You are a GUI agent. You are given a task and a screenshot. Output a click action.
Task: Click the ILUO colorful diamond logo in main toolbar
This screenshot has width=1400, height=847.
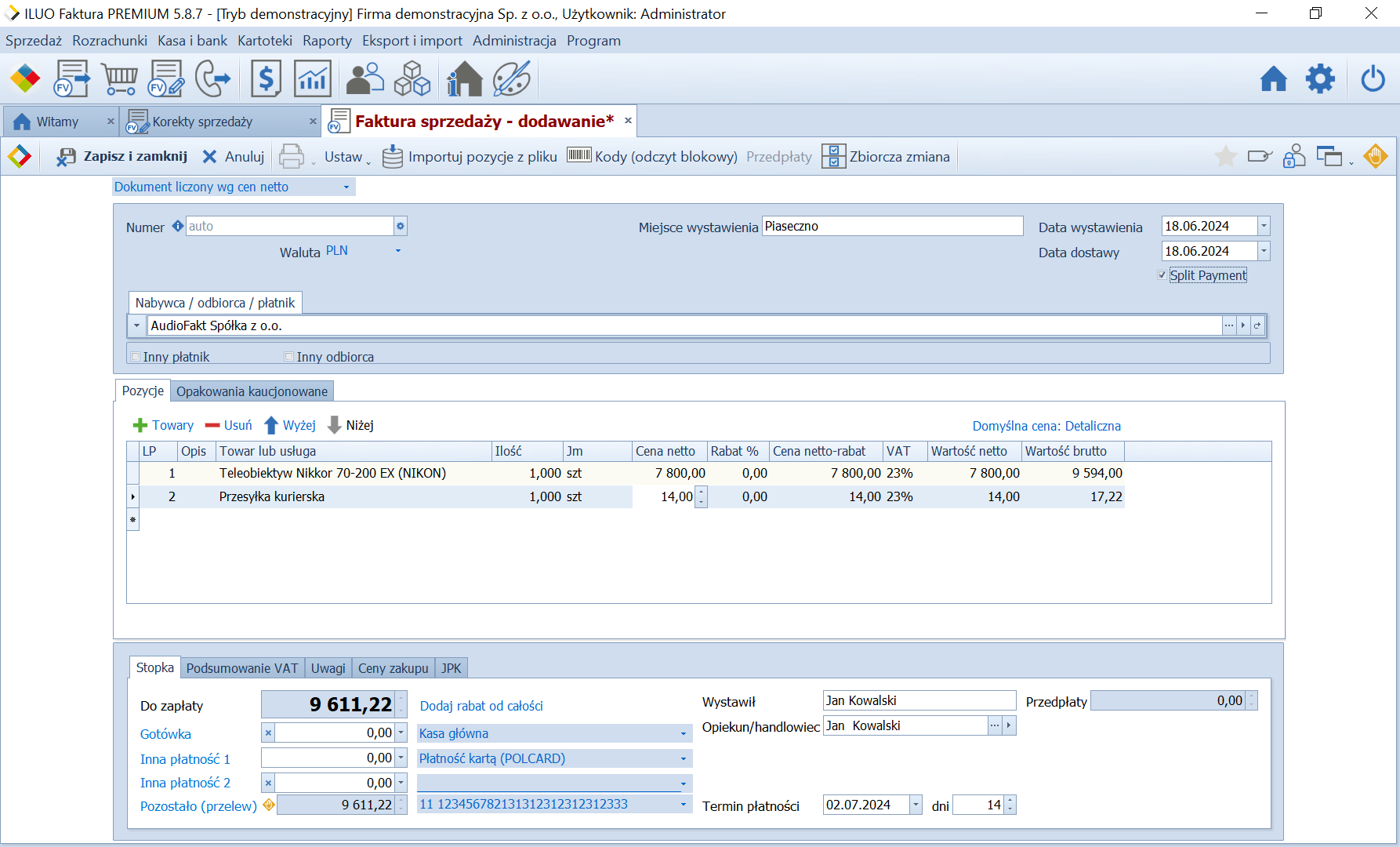point(24,78)
